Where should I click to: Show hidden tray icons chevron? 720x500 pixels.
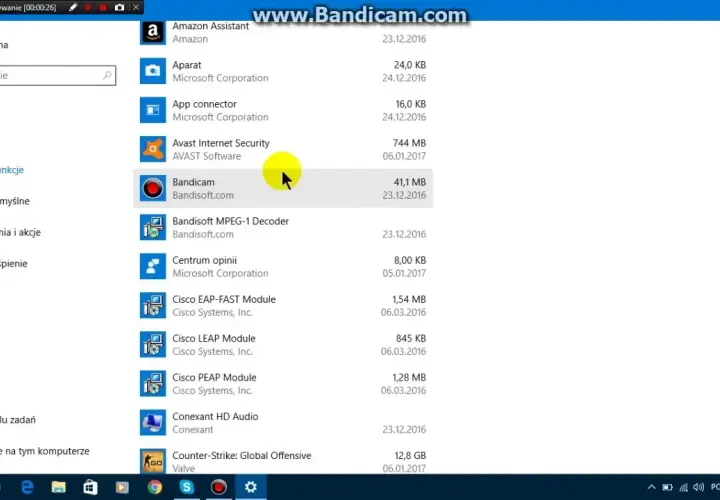pyautogui.click(x=652, y=487)
